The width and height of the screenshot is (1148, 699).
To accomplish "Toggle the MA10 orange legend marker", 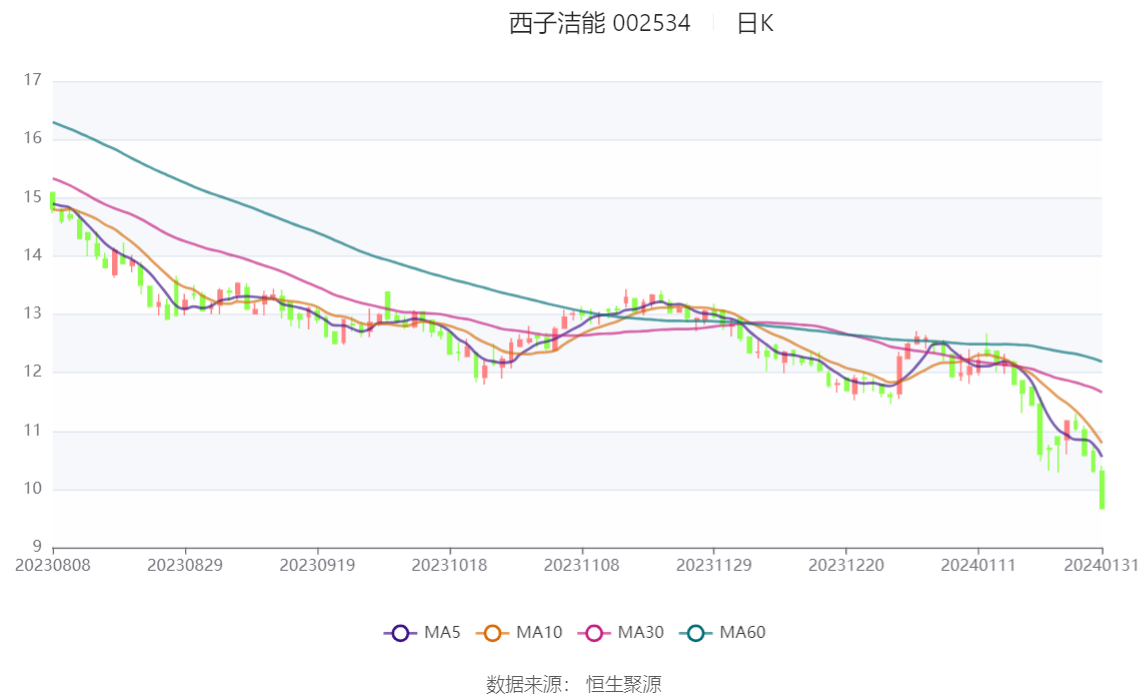I will point(492,633).
